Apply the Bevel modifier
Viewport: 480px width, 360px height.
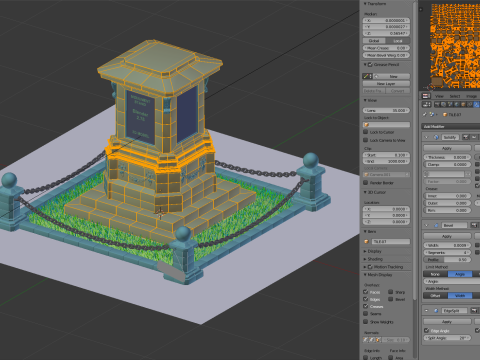click(x=447, y=236)
